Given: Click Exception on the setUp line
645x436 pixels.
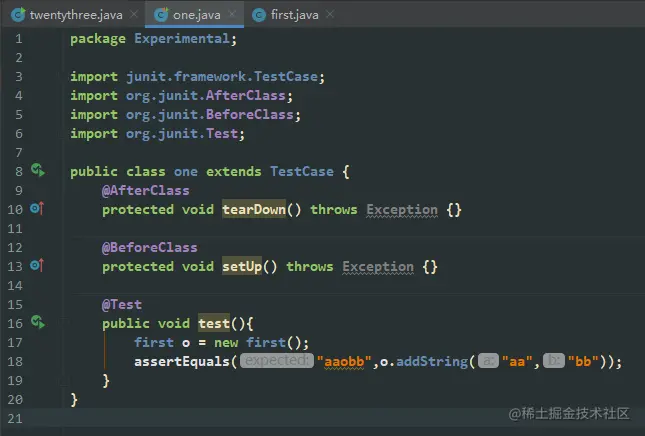Looking at the screenshot, I should click(x=378, y=267).
